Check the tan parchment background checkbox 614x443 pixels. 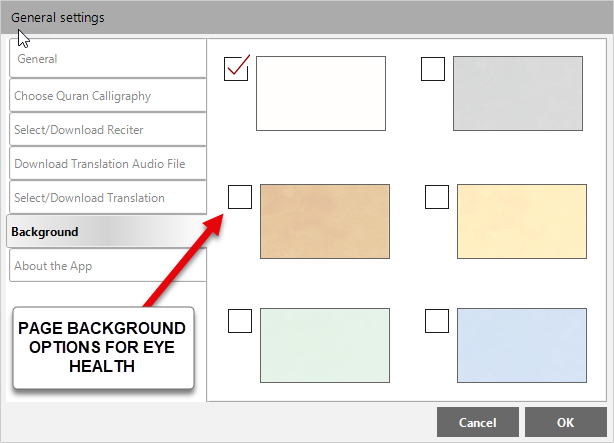[x=240, y=197]
